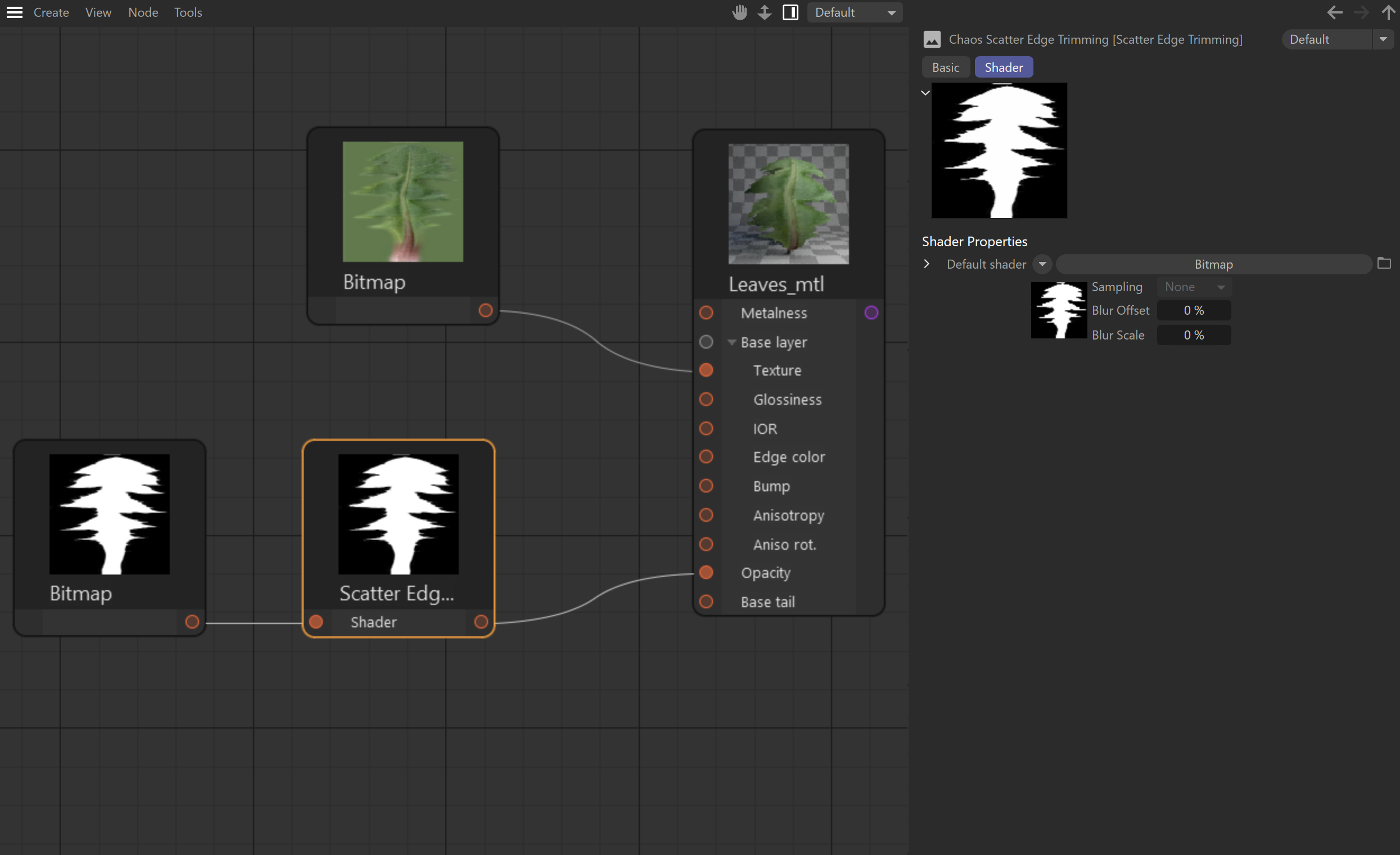Click Scatter Edge node Shader input port
The image size is (1400, 855).
[316, 622]
